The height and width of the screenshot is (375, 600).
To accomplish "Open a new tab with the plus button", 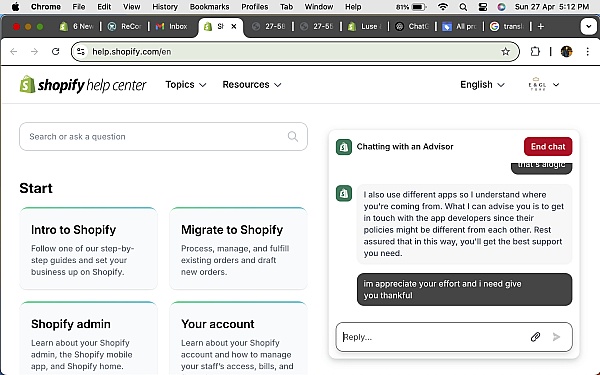I will point(541,26).
